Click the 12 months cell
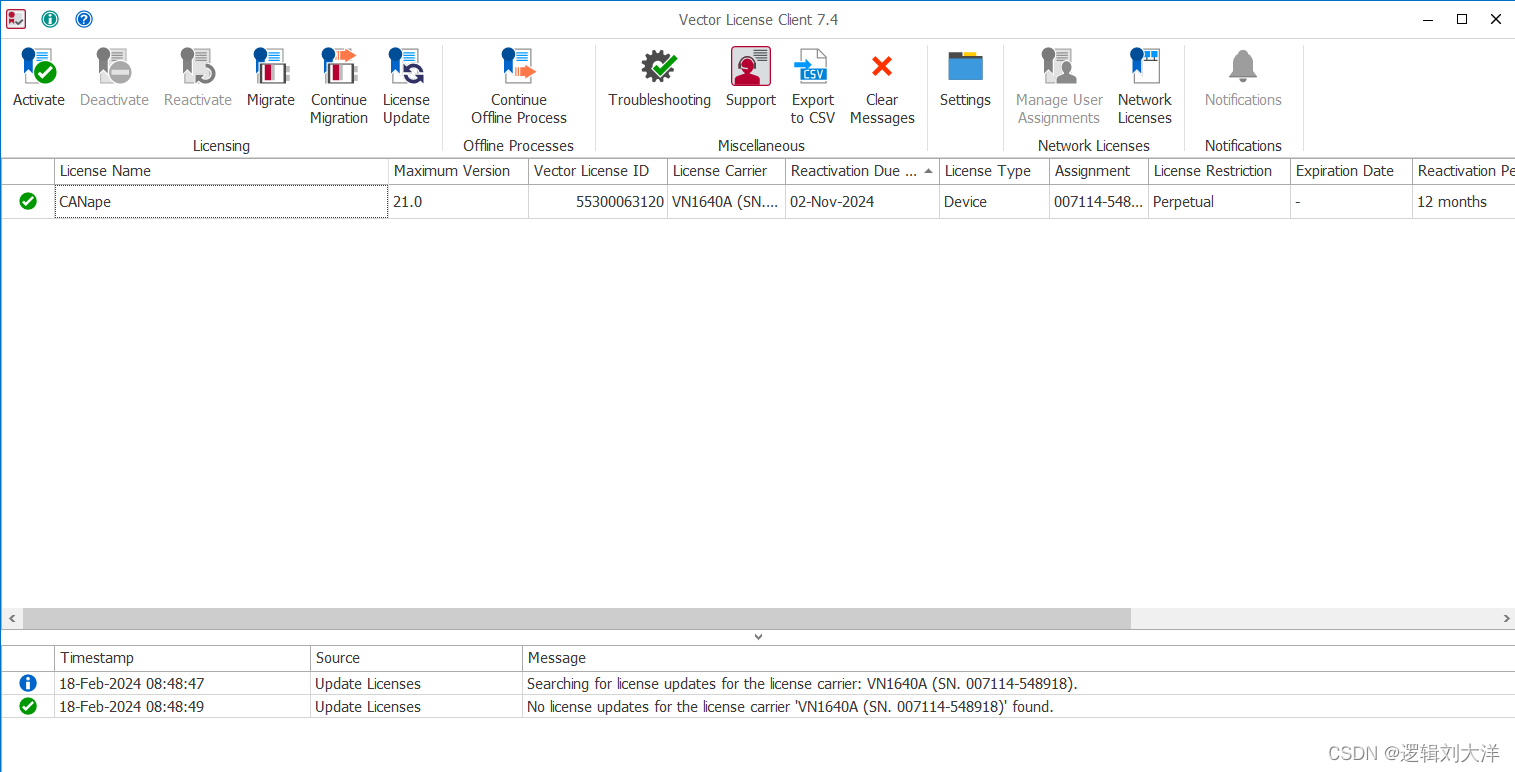 click(x=1463, y=202)
